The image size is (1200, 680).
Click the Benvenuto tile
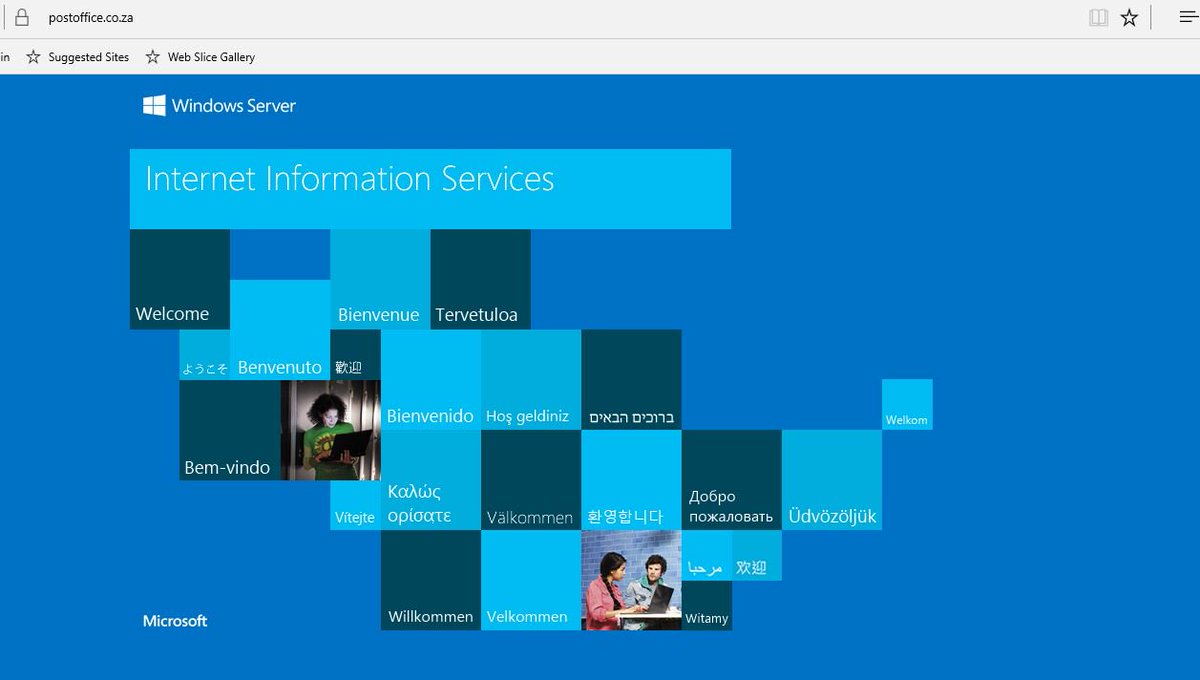coord(280,329)
